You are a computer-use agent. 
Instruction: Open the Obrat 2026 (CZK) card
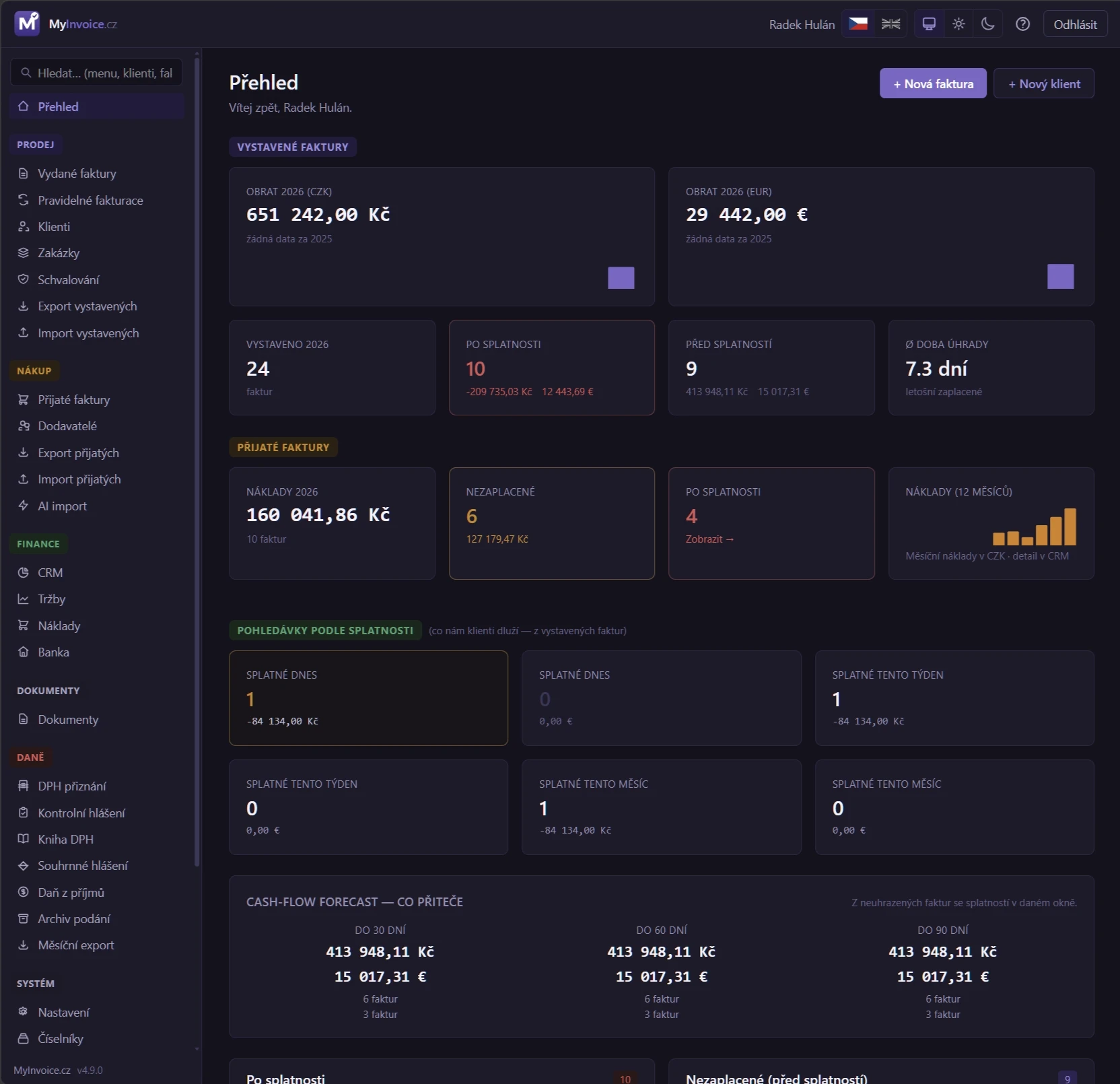[x=442, y=237]
